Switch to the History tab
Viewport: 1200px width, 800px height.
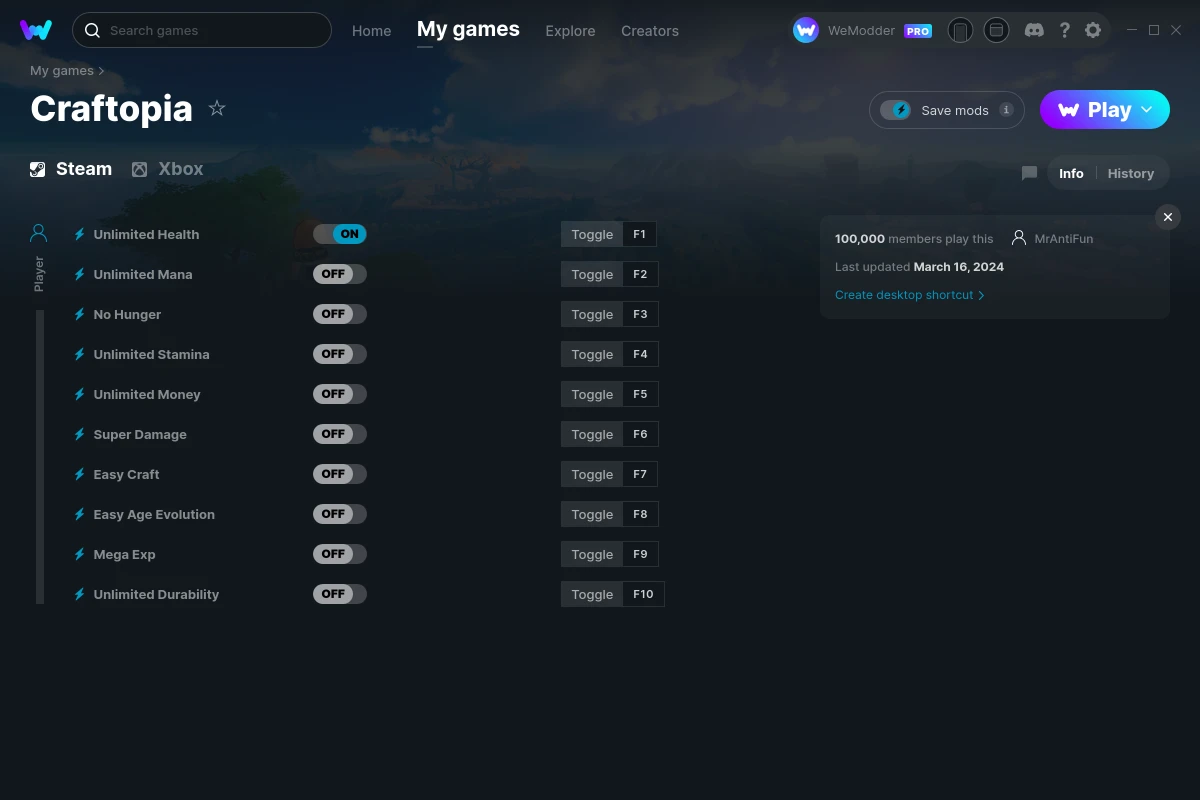[1130, 173]
